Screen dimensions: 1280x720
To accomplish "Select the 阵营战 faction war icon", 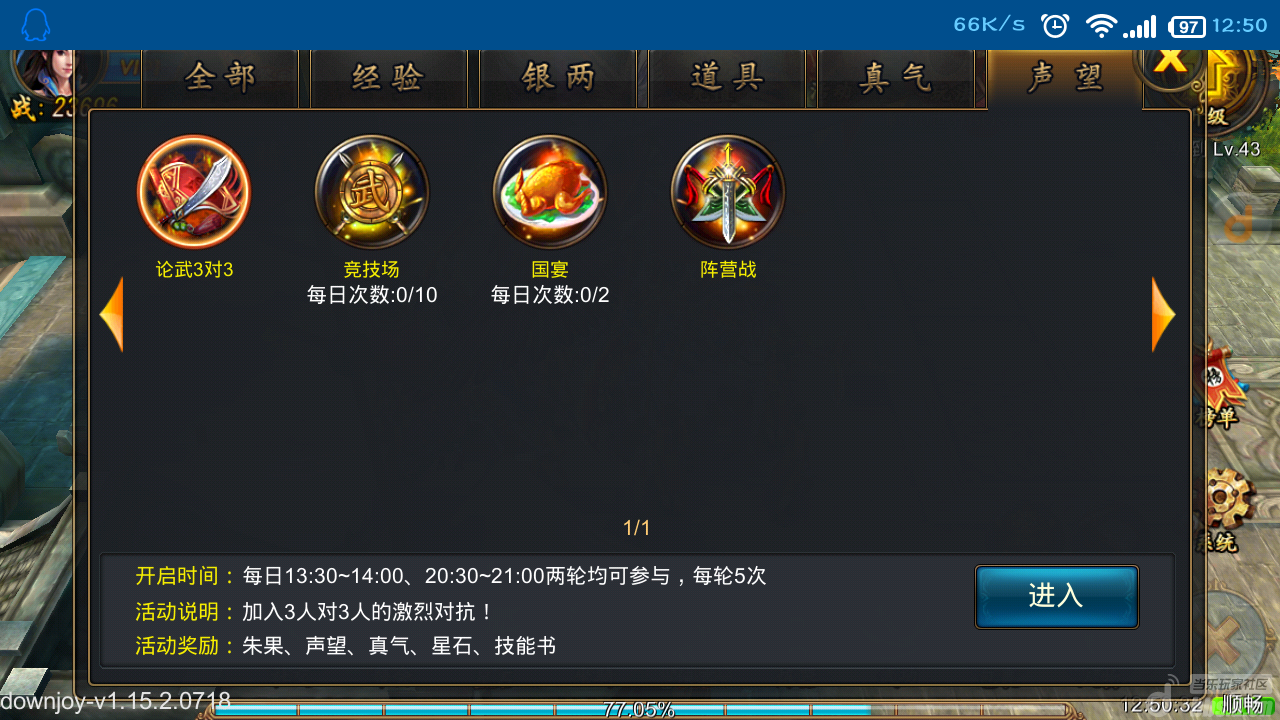I will pos(728,192).
